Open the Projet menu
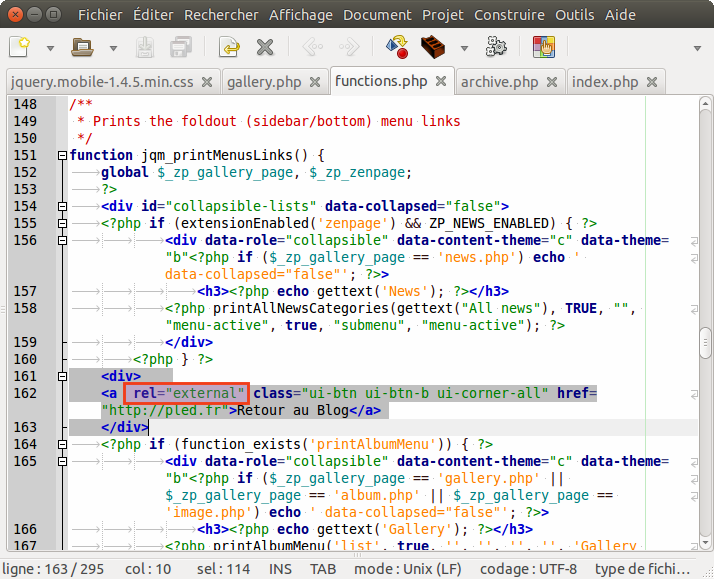 click(443, 15)
